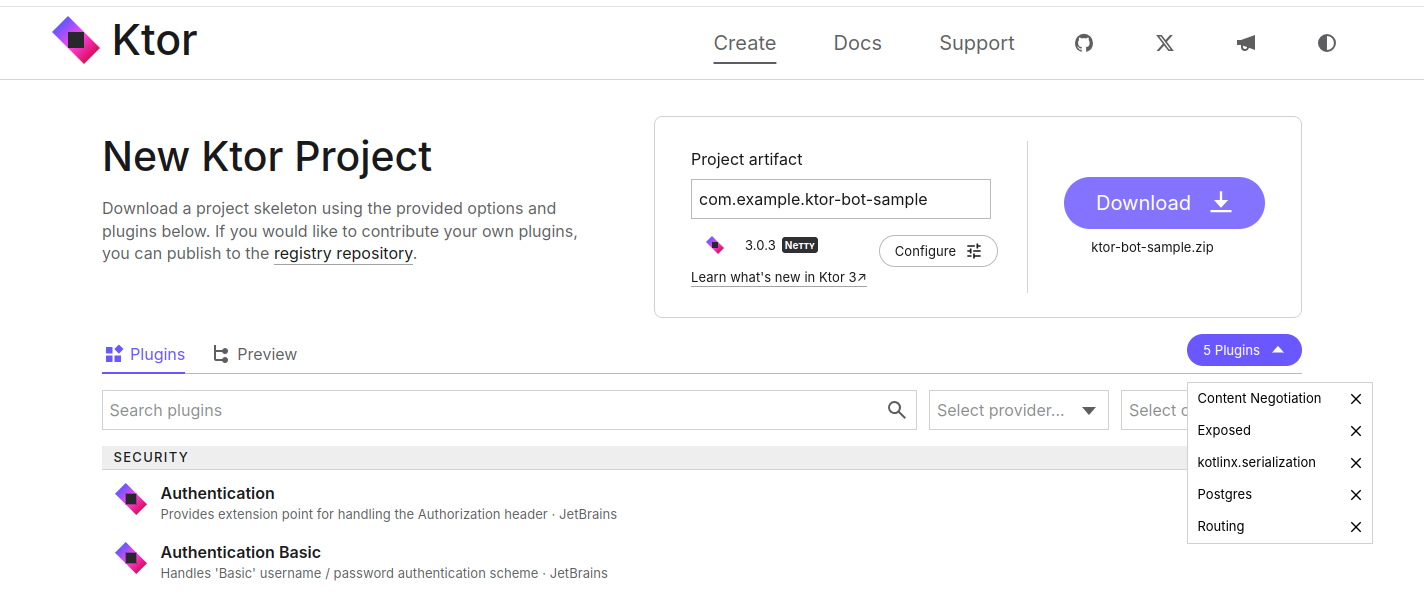Select the Authentication Basic plugin title

241,552
